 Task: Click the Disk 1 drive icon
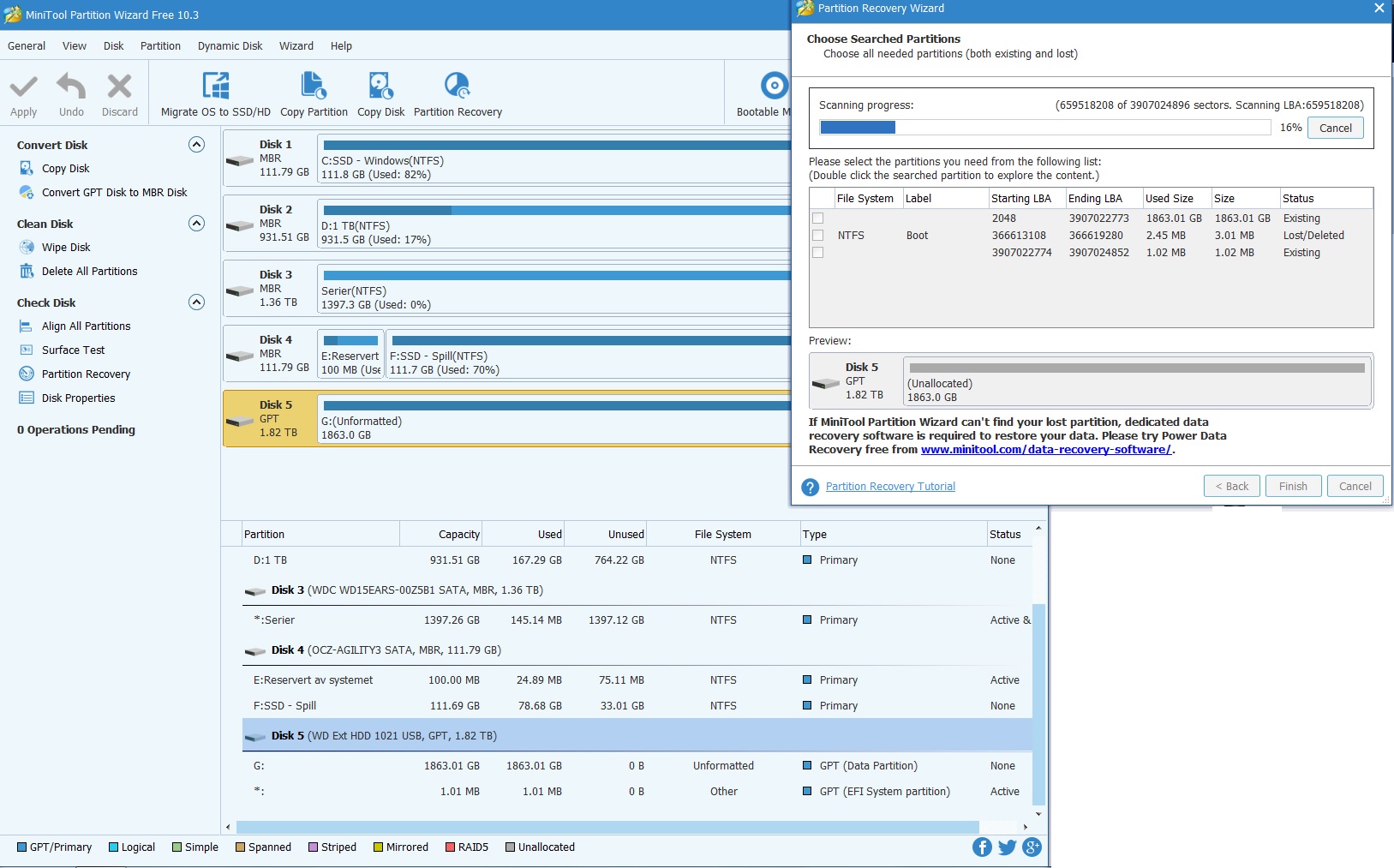pyautogui.click(x=240, y=160)
